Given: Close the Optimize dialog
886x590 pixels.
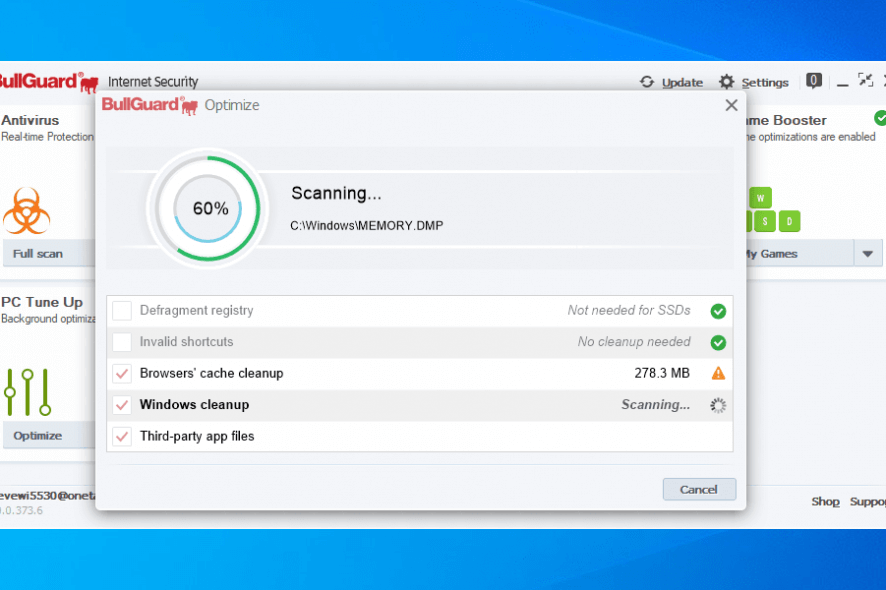Looking at the screenshot, I should (x=731, y=105).
